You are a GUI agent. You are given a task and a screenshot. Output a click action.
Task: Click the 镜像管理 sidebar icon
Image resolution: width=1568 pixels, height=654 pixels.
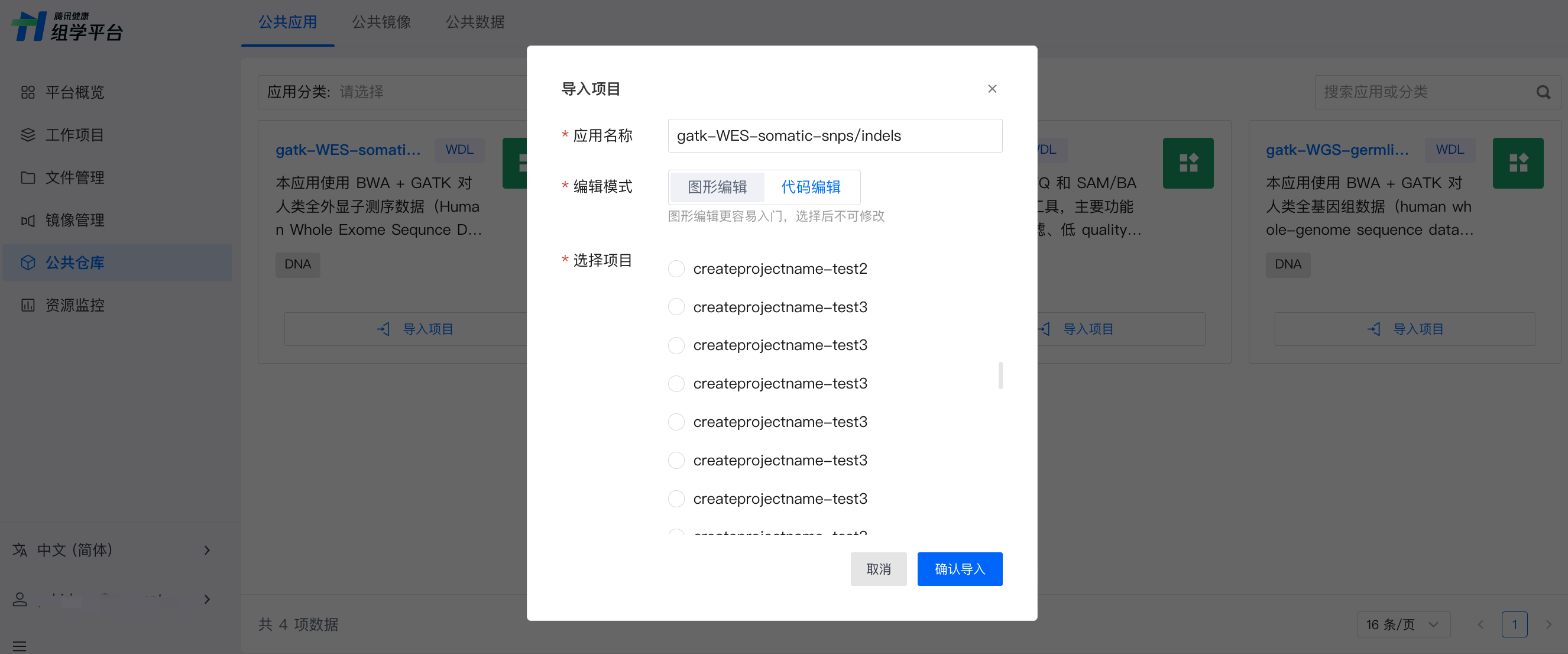(28, 220)
